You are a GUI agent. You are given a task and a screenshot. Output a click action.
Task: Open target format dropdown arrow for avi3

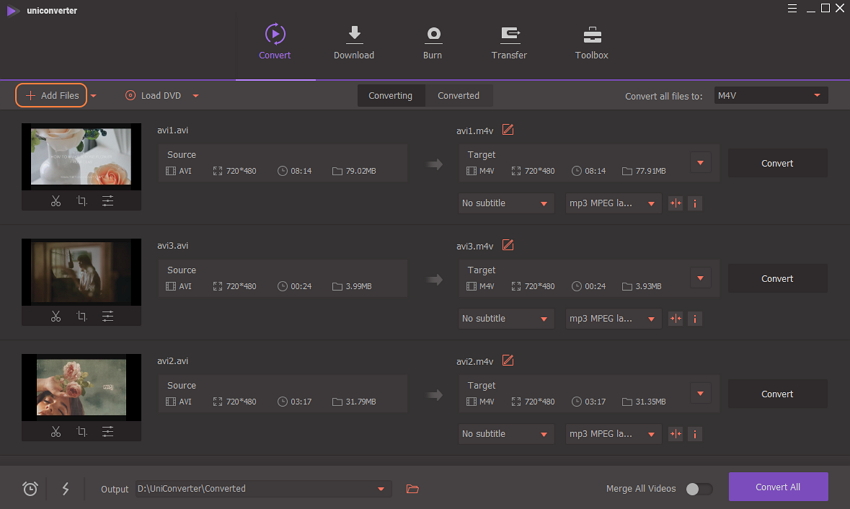(x=700, y=278)
